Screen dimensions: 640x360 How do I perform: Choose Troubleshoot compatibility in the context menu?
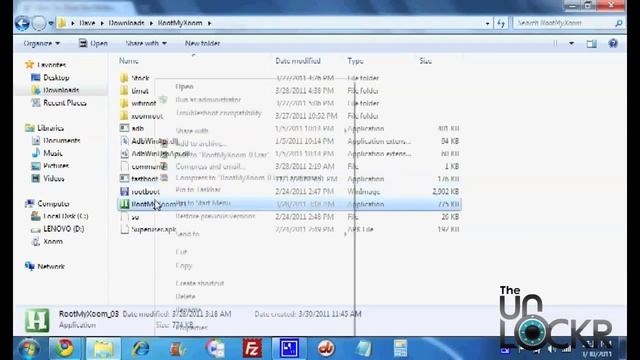(x=218, y=113)
